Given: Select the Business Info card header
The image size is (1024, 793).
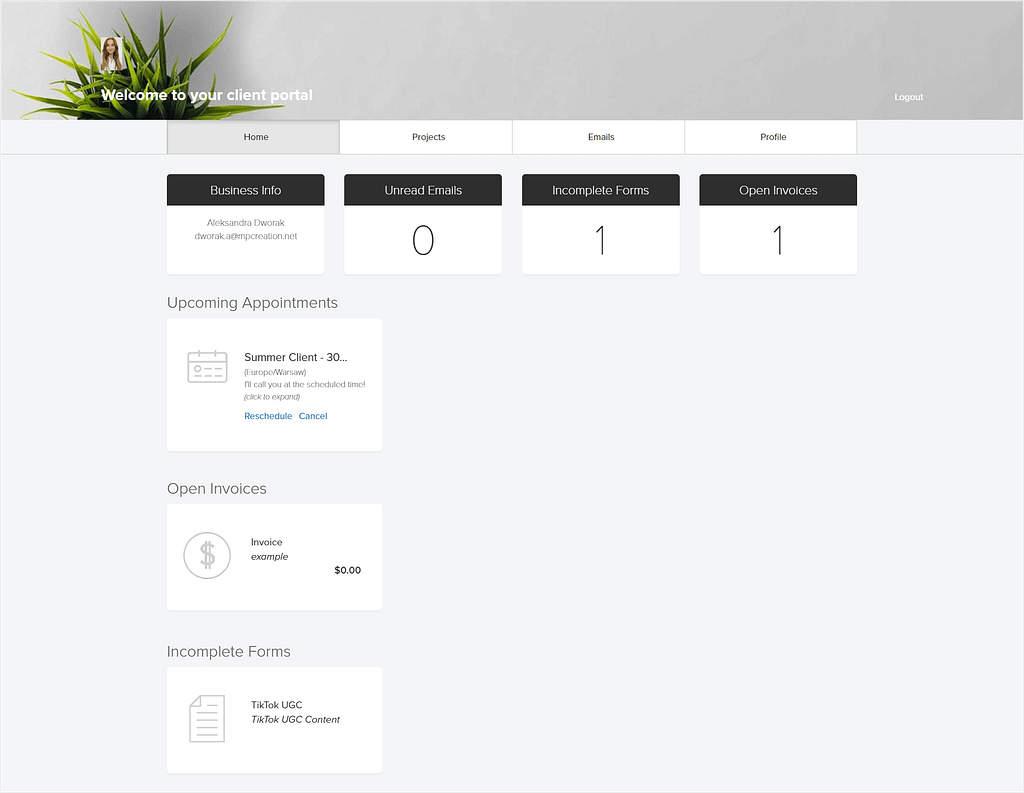Looking at the screenshot, I should point(246,190).
